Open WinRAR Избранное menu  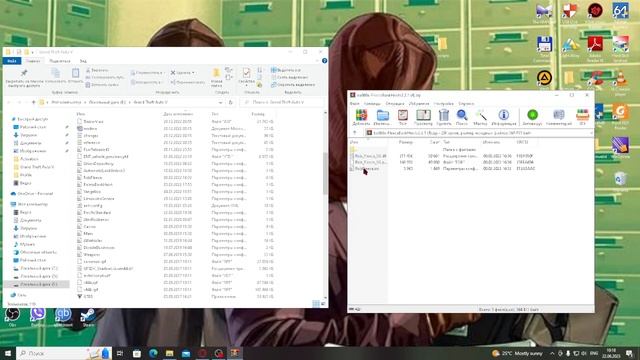pyautogui.click(x=418, y=104)
